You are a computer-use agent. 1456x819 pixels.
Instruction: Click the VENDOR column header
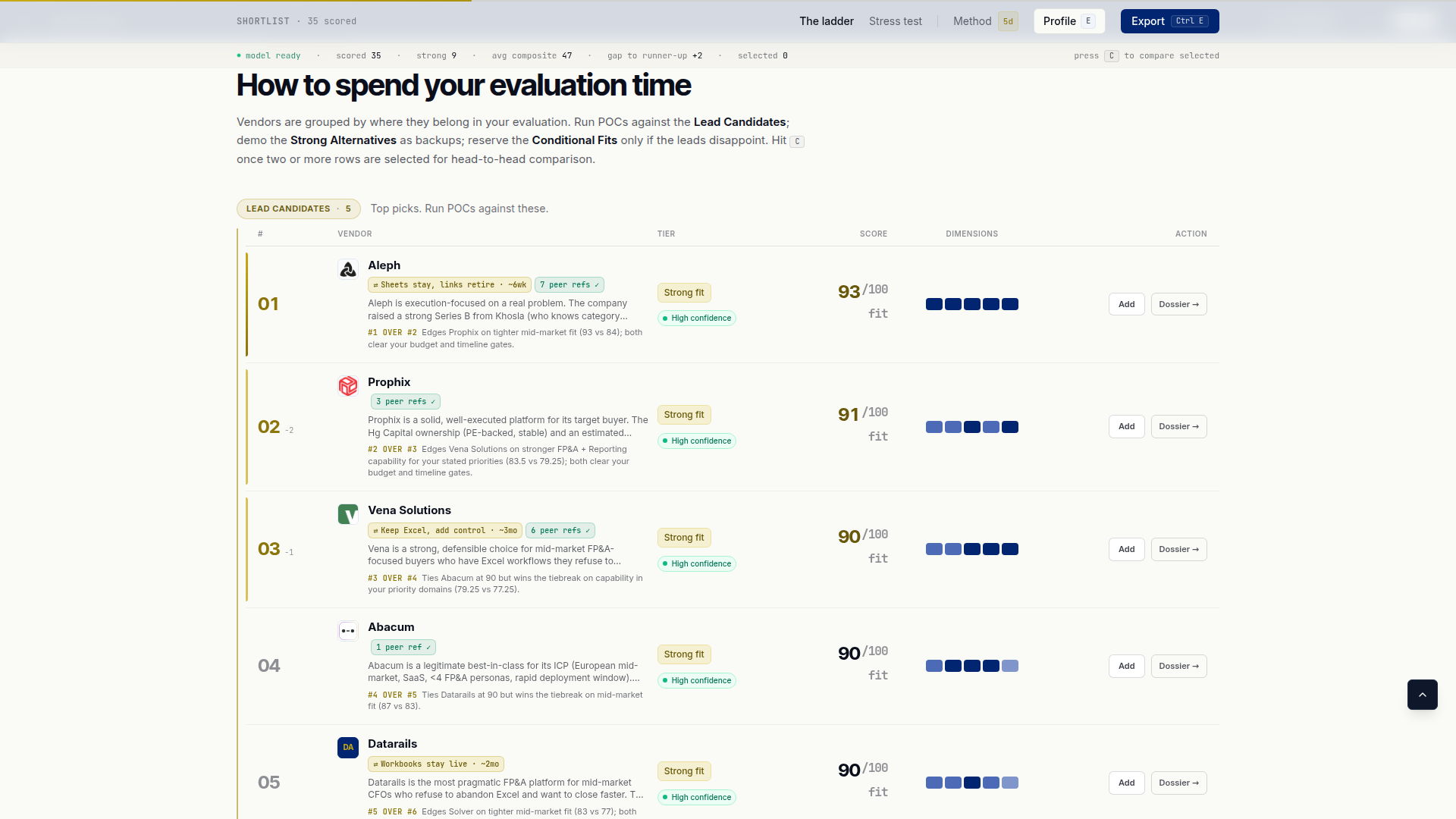[x=355, y=234]
